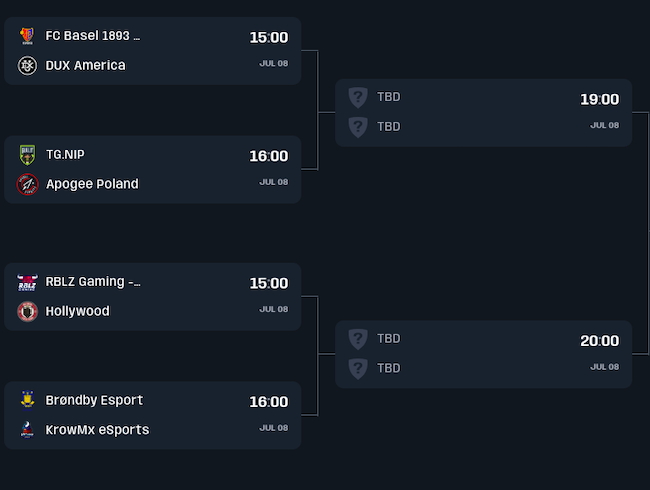Click the Hollywood team logo
This screenshot has height=490, width=650.
[27, 311]
